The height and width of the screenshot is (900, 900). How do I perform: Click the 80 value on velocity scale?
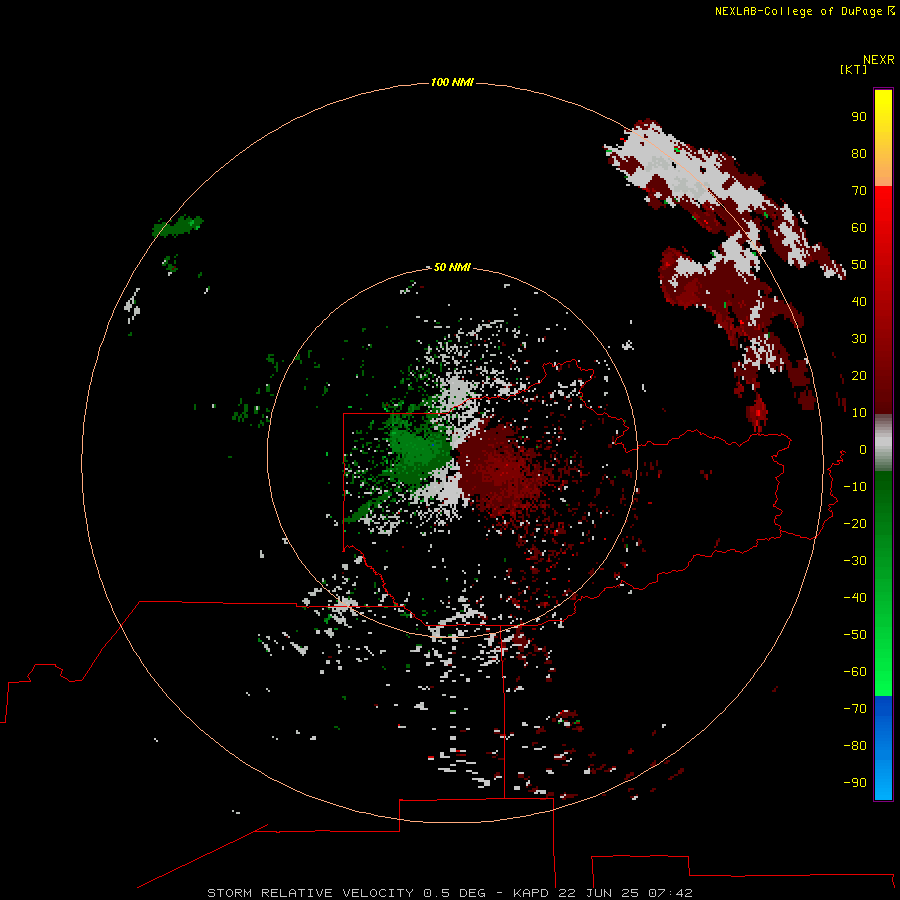859,153
